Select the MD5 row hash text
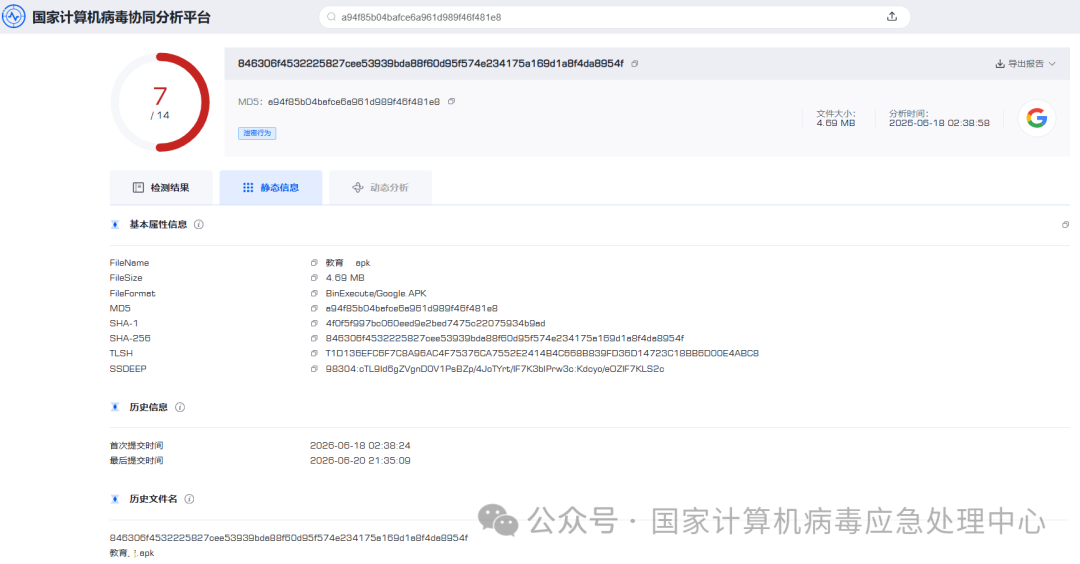 pyautogui.click(x=411, y=309)
